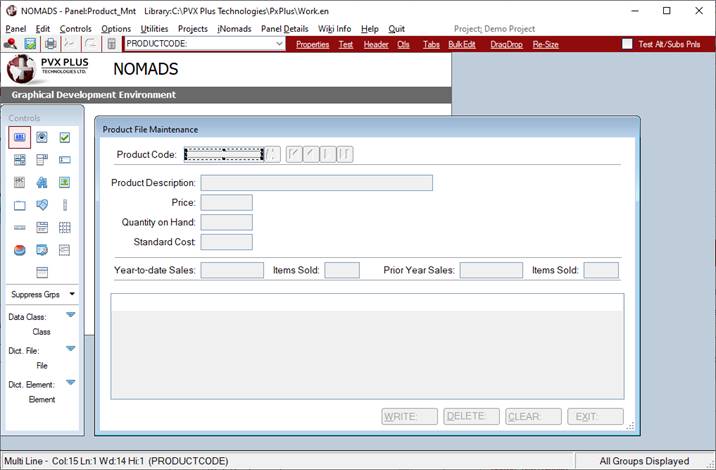The width and height of the screenshot is (716, 470).
Task: Click the last-record navigation button
Action: [x=345, y=154]
